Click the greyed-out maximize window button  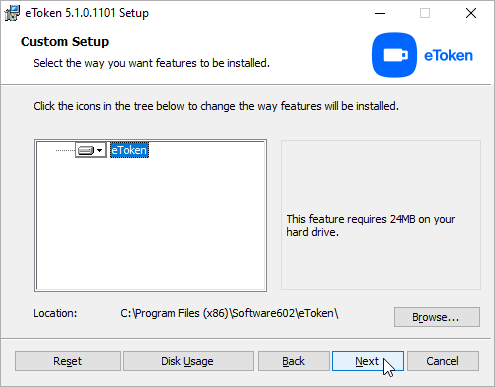[x=425, y=13]
